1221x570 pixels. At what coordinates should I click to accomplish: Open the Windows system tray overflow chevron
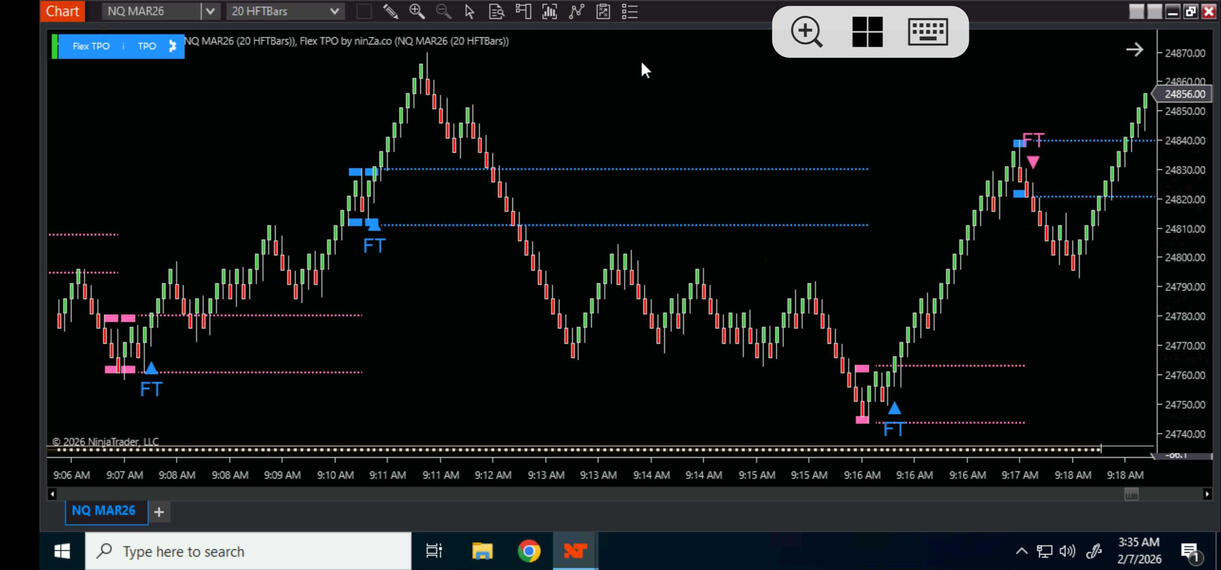(x=1021, y=551)
